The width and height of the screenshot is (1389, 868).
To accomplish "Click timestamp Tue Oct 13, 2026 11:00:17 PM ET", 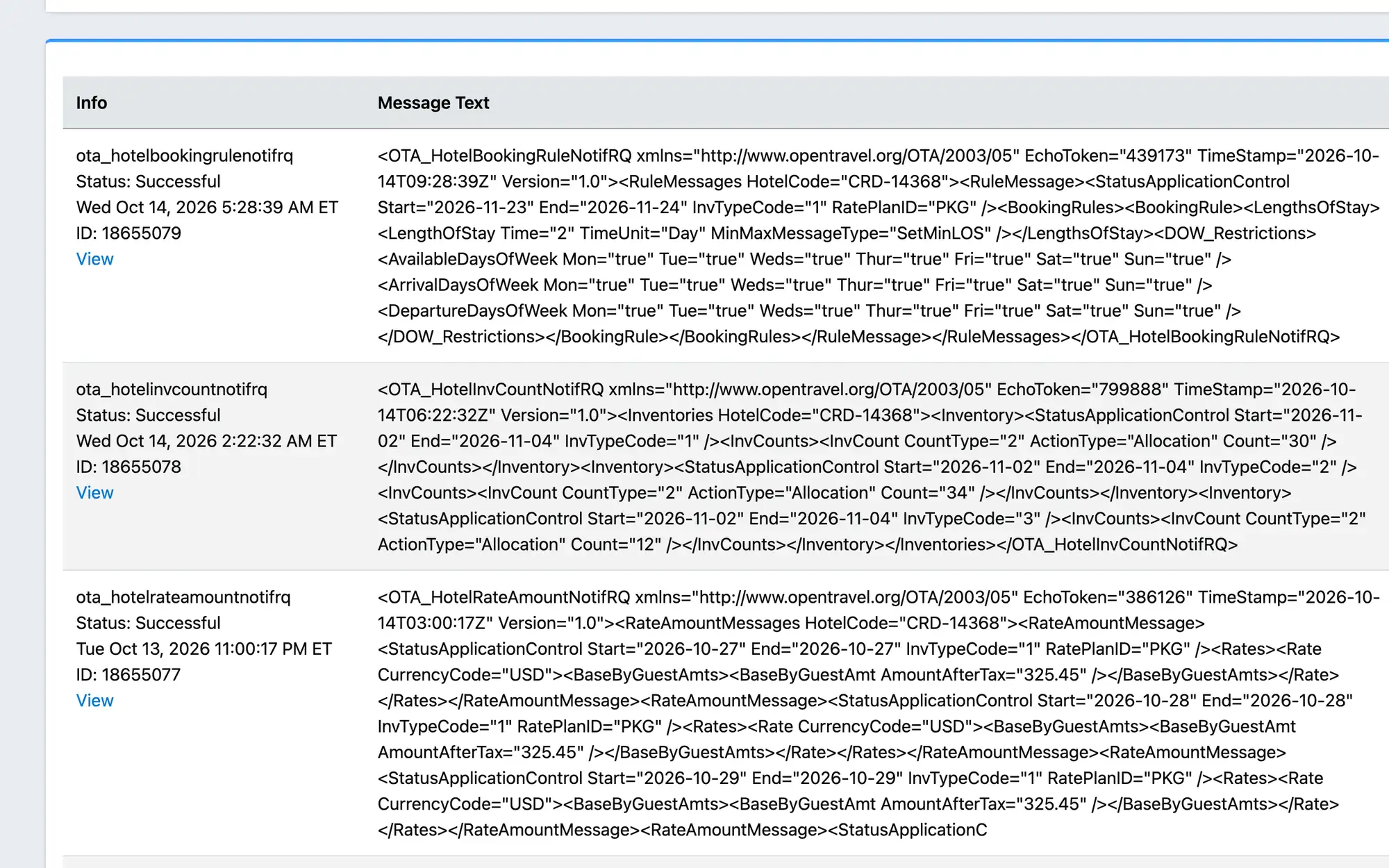I will tap(204, 649).
